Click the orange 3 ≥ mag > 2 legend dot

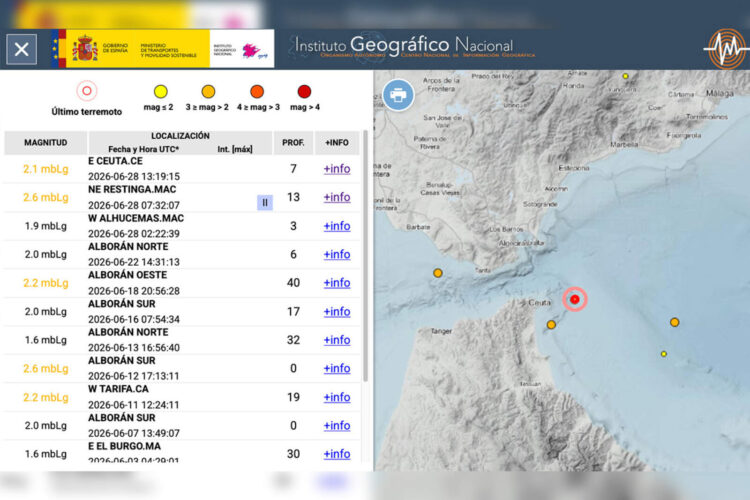[208, 91]
